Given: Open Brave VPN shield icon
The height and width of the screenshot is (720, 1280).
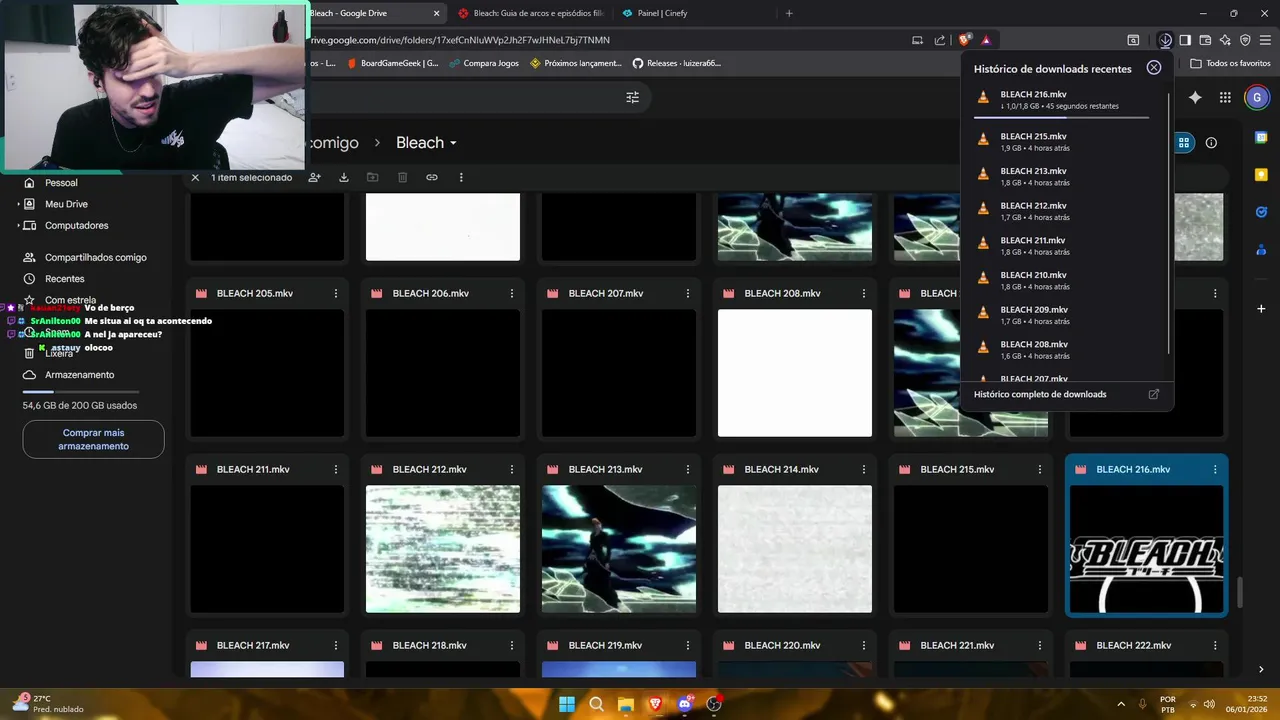Looking at the screenshot, I should tap(1245, 40).
